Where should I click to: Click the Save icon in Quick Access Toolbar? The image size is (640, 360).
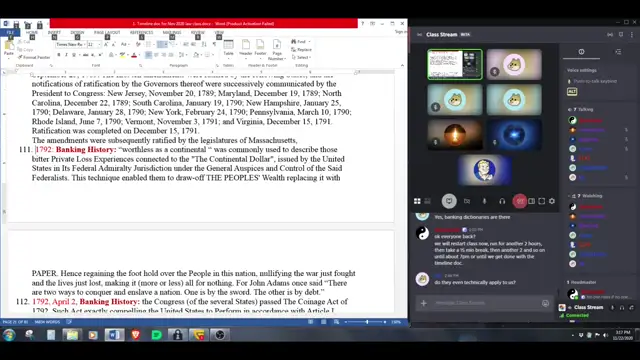tap(16, 24)
